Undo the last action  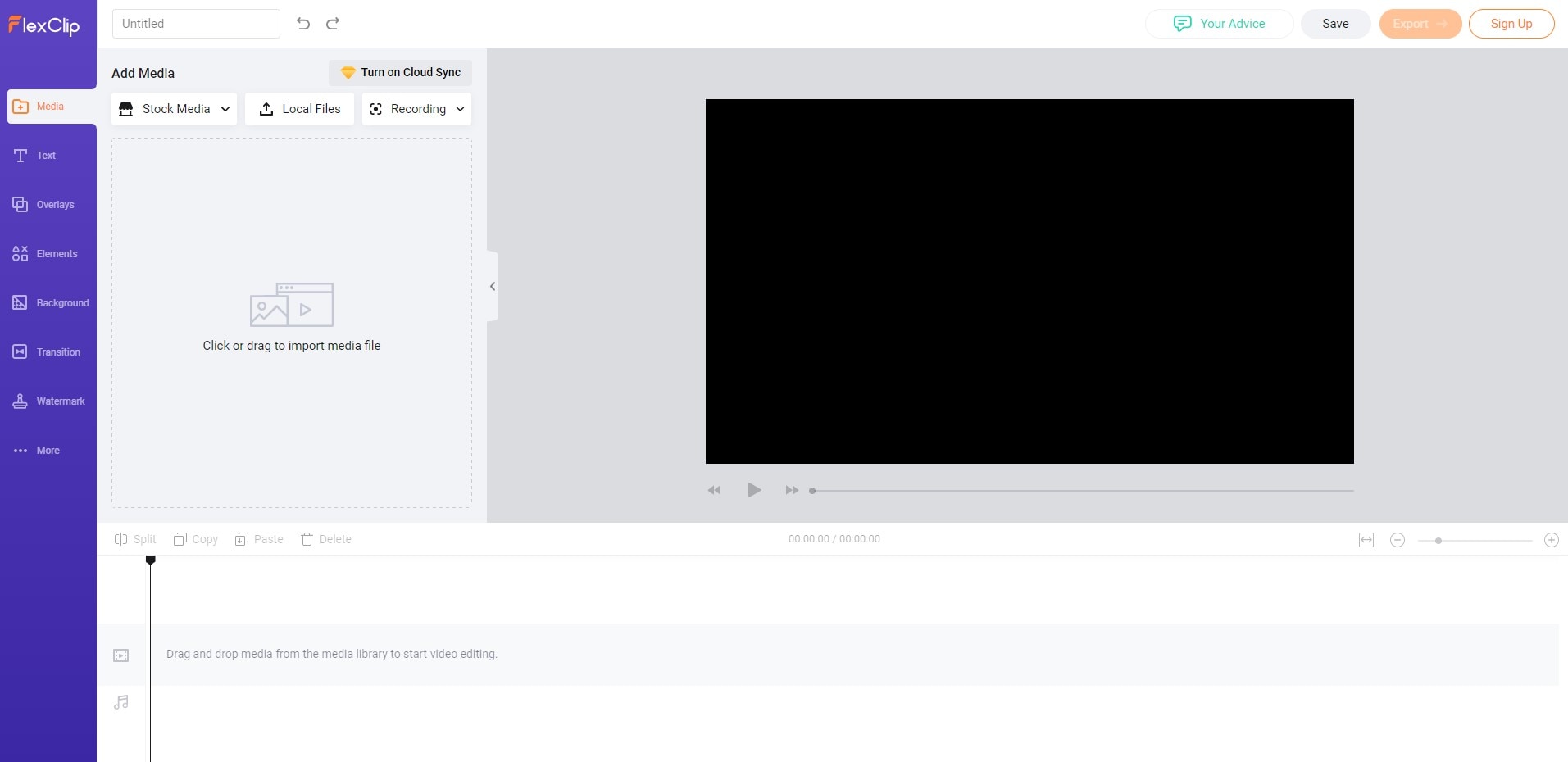pyautogui.click(x=303, y=24)
